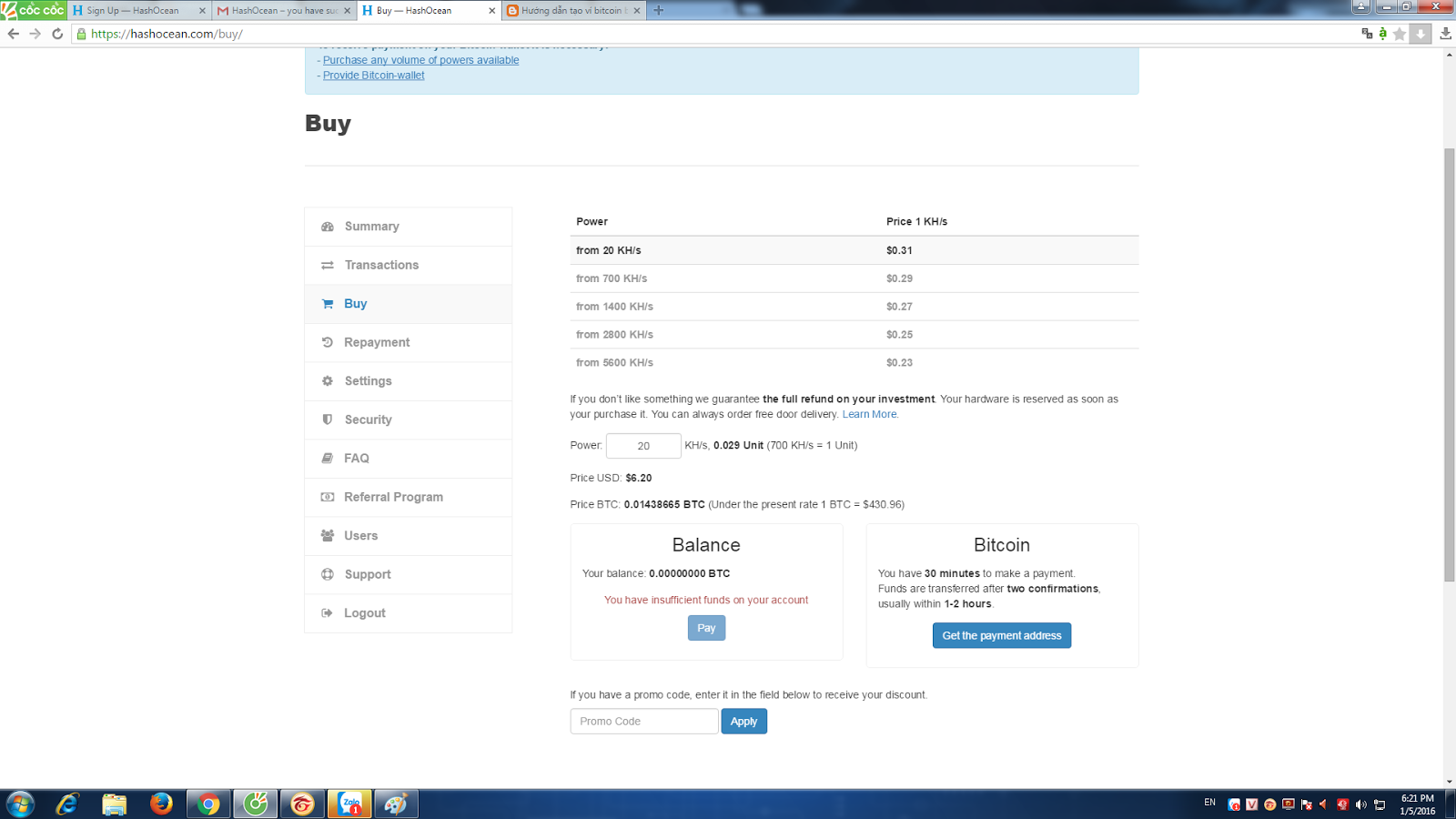Viewport: 1456px width, 819px height.
Task: Click the Purchase any volume of powers link
Action: (420, 60)
